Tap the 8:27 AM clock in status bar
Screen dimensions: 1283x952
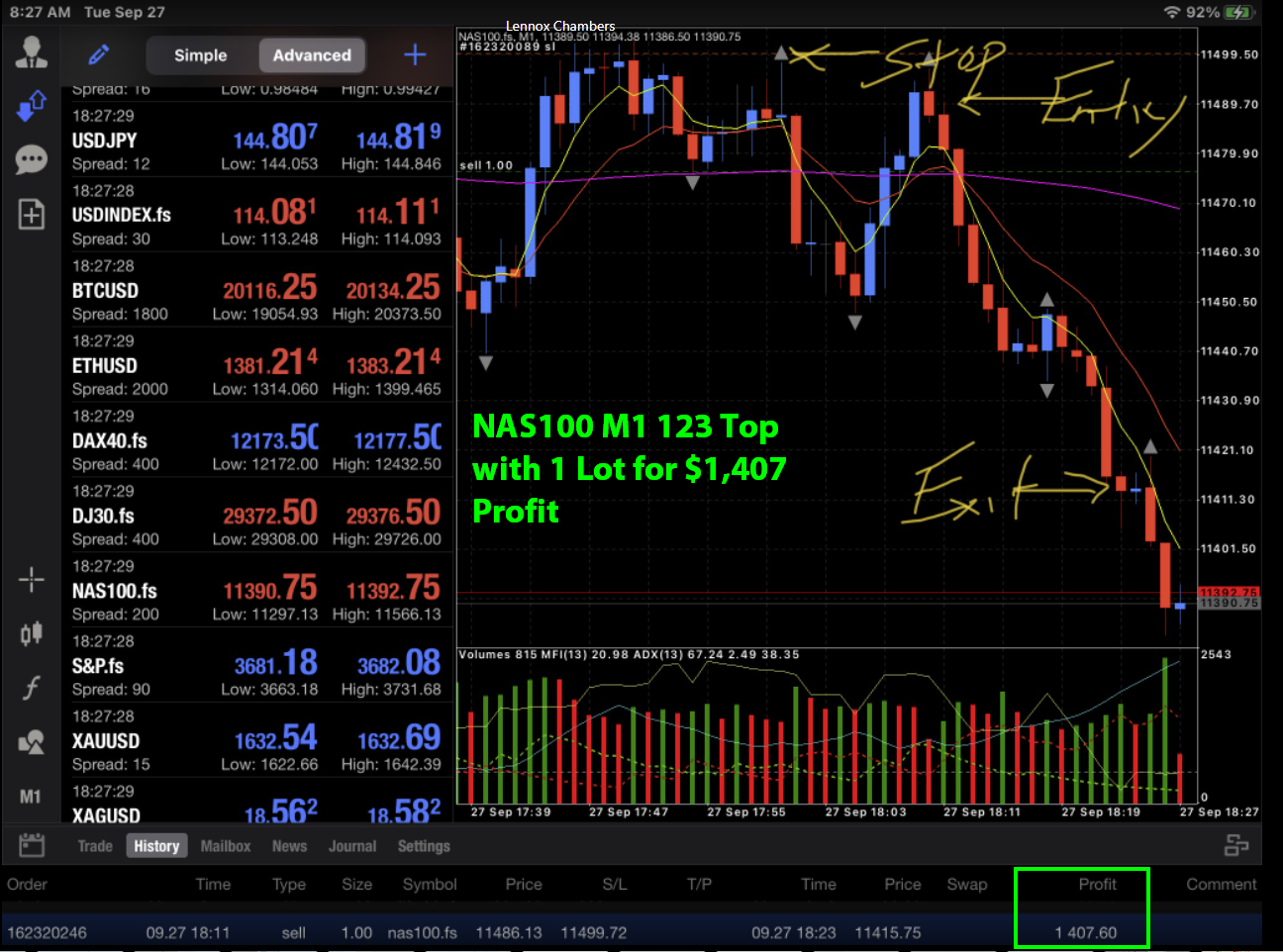[x=41, y=13]
